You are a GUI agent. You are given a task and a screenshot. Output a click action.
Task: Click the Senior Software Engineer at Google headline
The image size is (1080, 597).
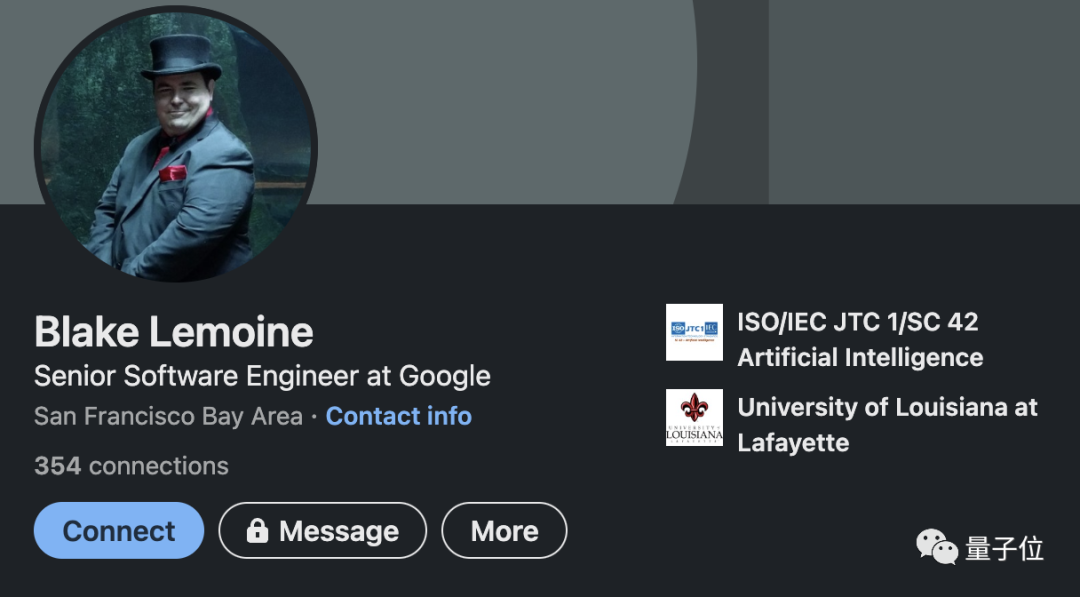point(262,376)
